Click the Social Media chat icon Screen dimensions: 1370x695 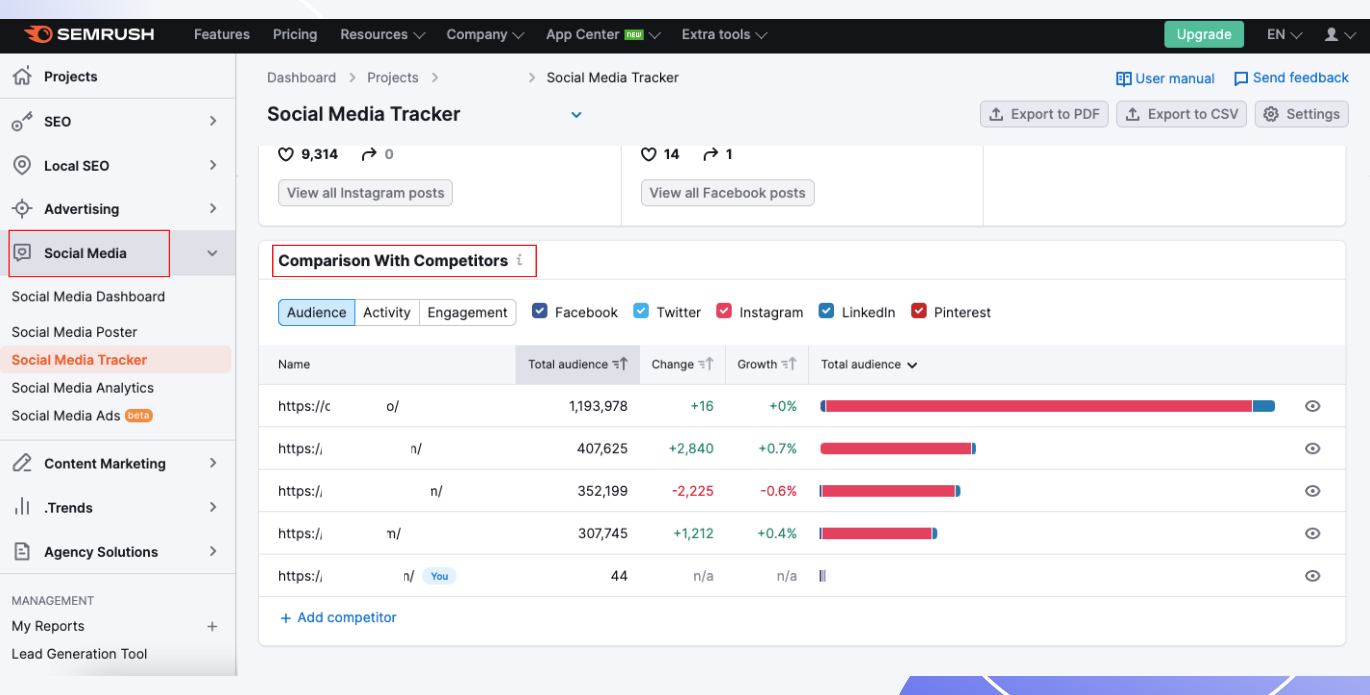(22, 253)
